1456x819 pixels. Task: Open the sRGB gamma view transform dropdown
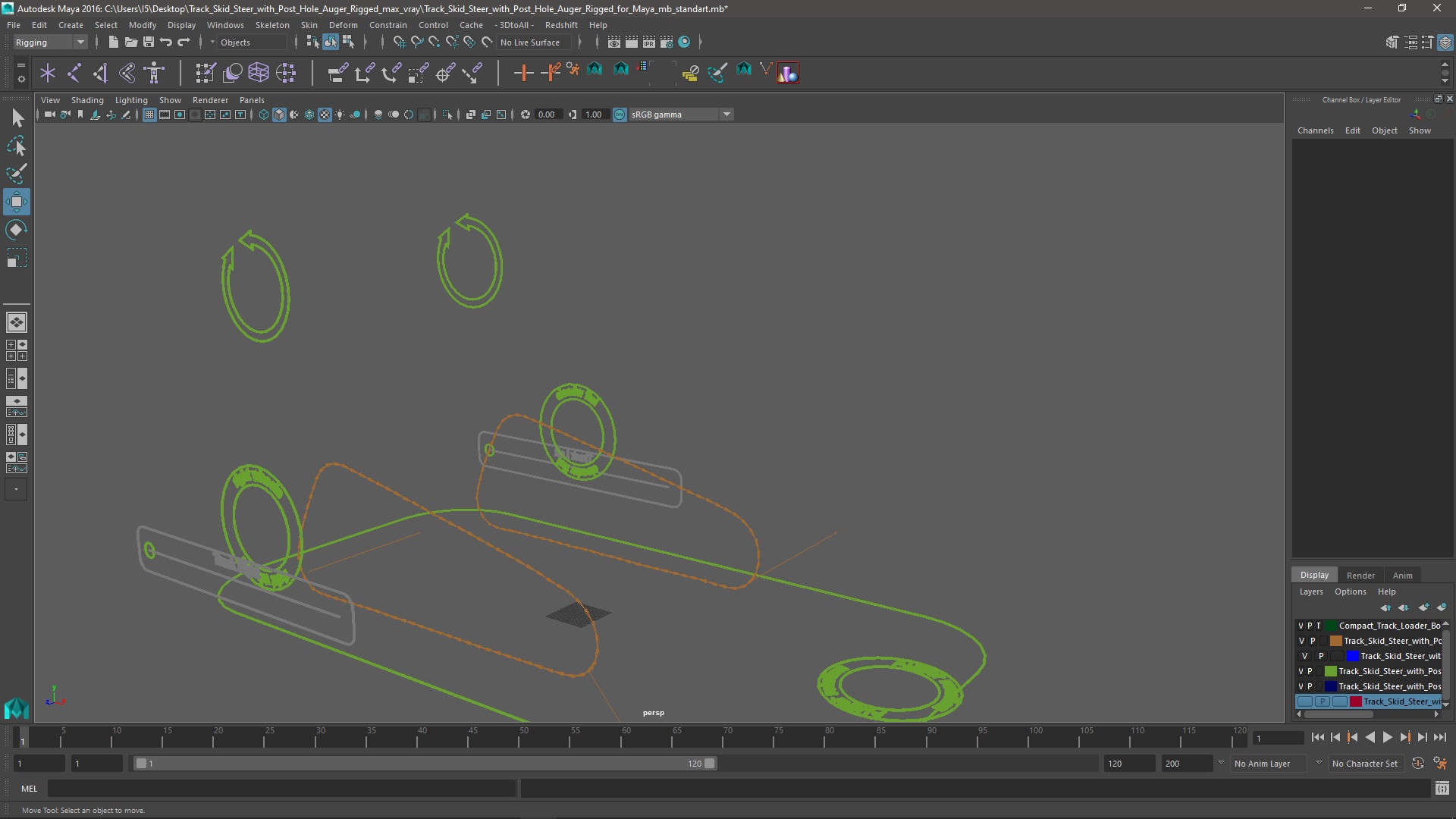point(726,115)
